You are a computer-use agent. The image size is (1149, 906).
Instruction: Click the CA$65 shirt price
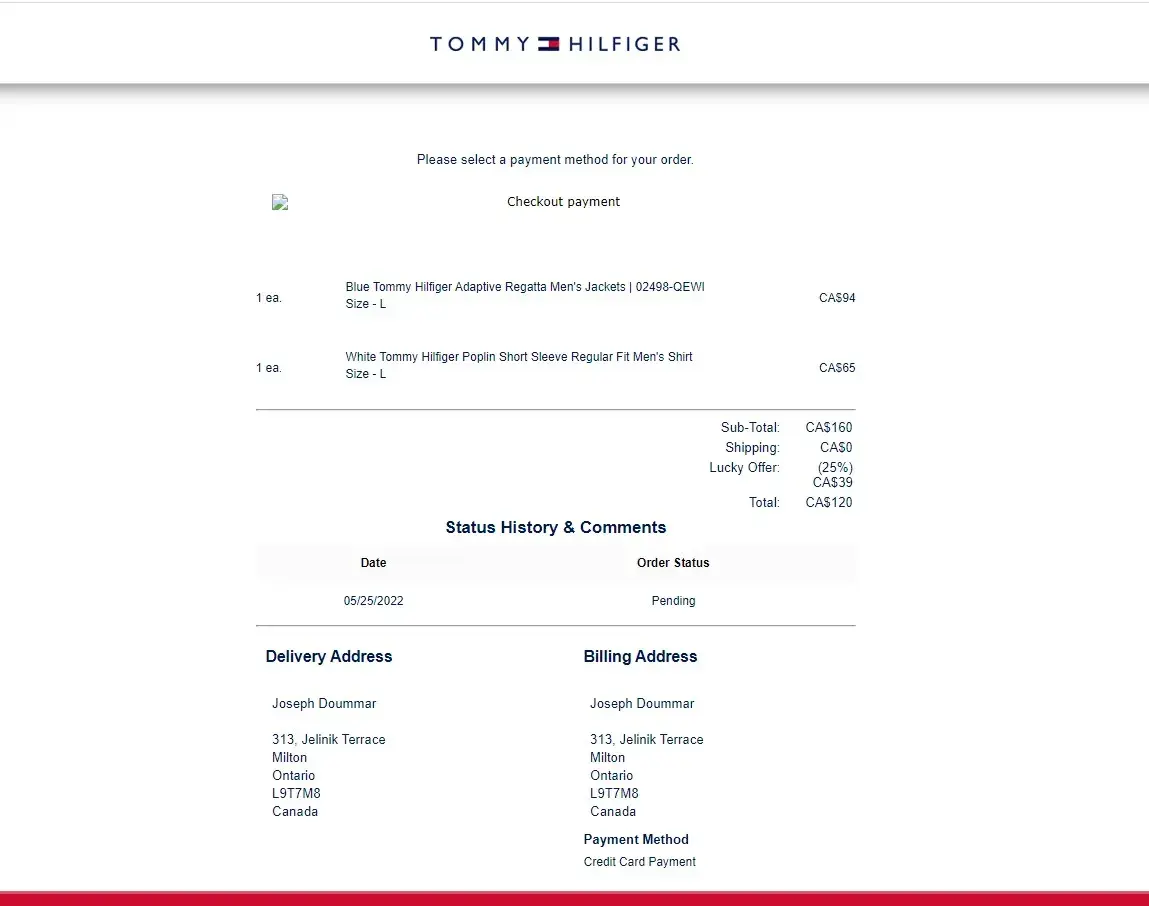click(837, 367)
